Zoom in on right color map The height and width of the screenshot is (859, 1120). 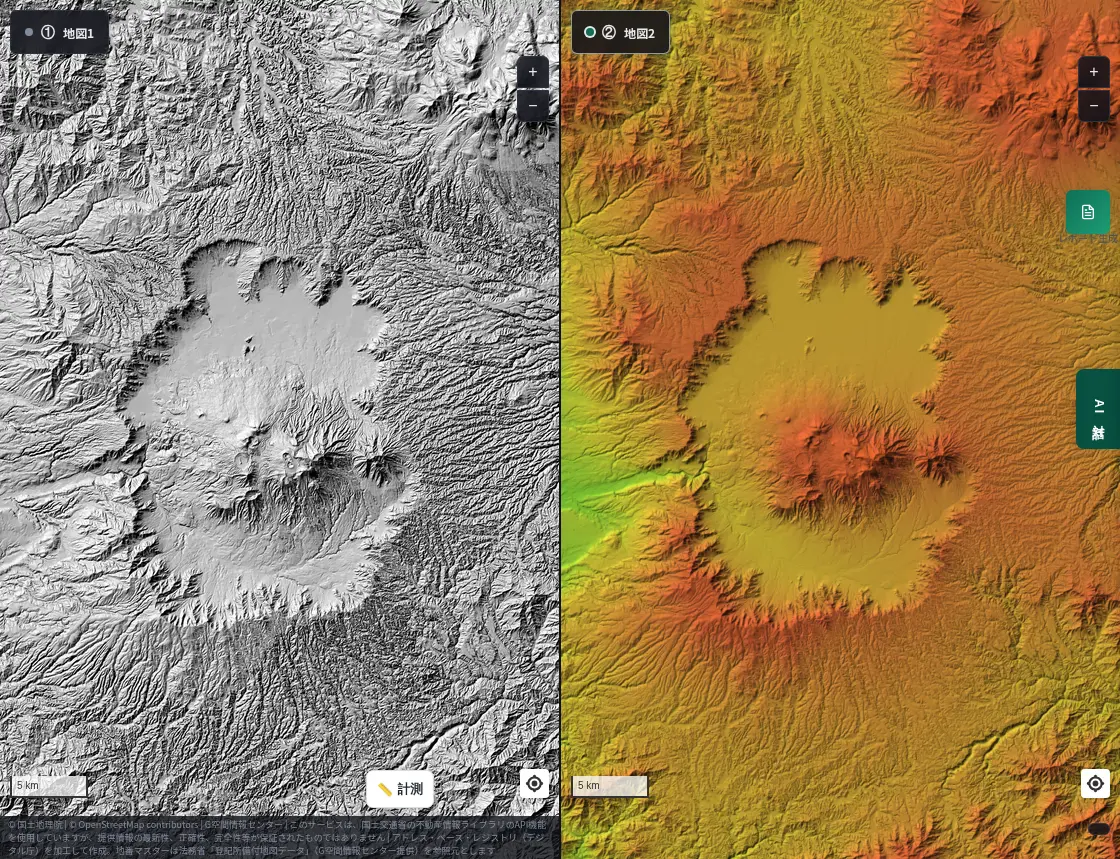pyautogui.click(x=1094, y=72)
